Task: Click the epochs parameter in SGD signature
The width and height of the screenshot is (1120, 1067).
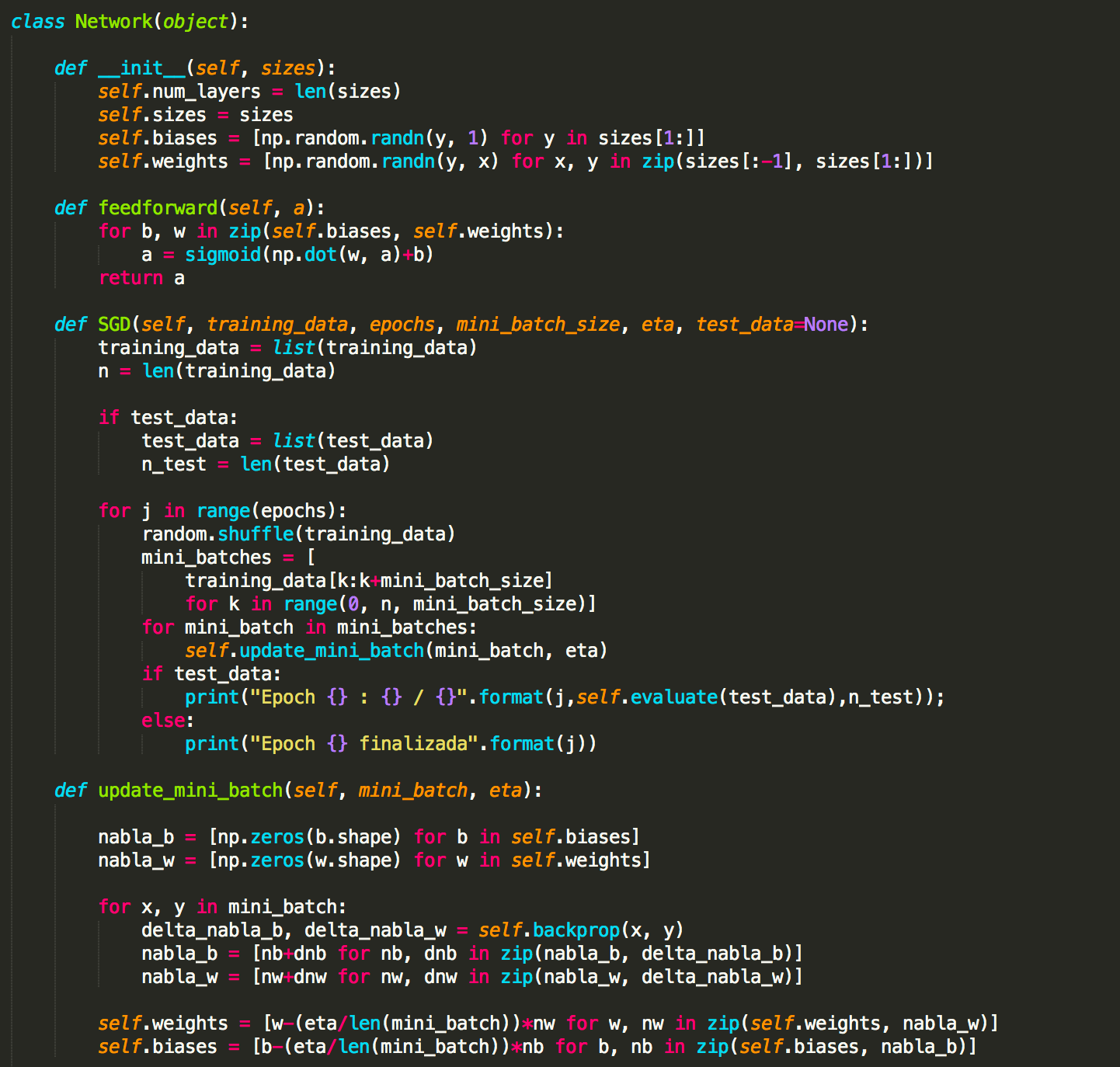Action: (x=402, y=325)
